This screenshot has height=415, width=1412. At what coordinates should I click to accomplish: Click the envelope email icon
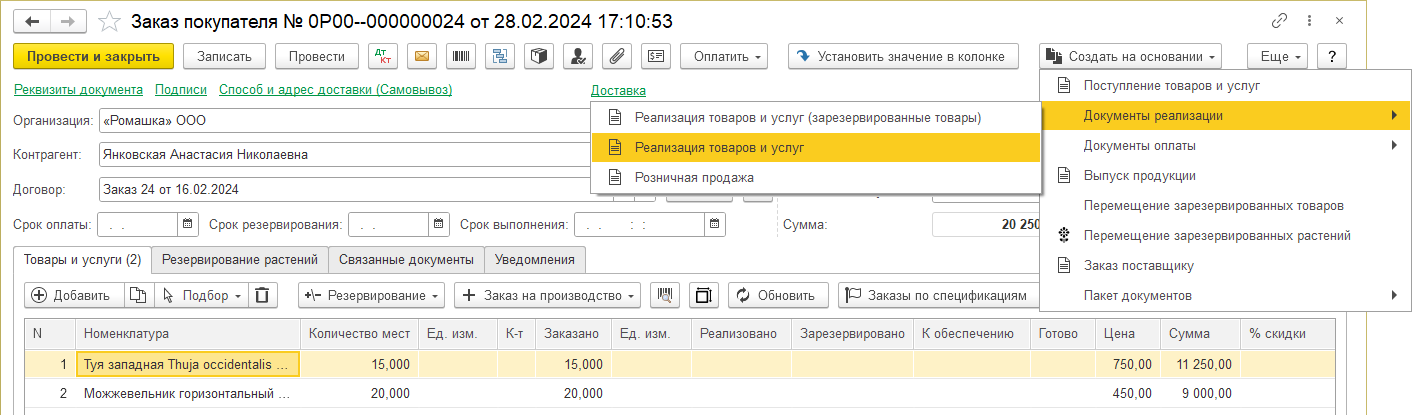[422, 56]
